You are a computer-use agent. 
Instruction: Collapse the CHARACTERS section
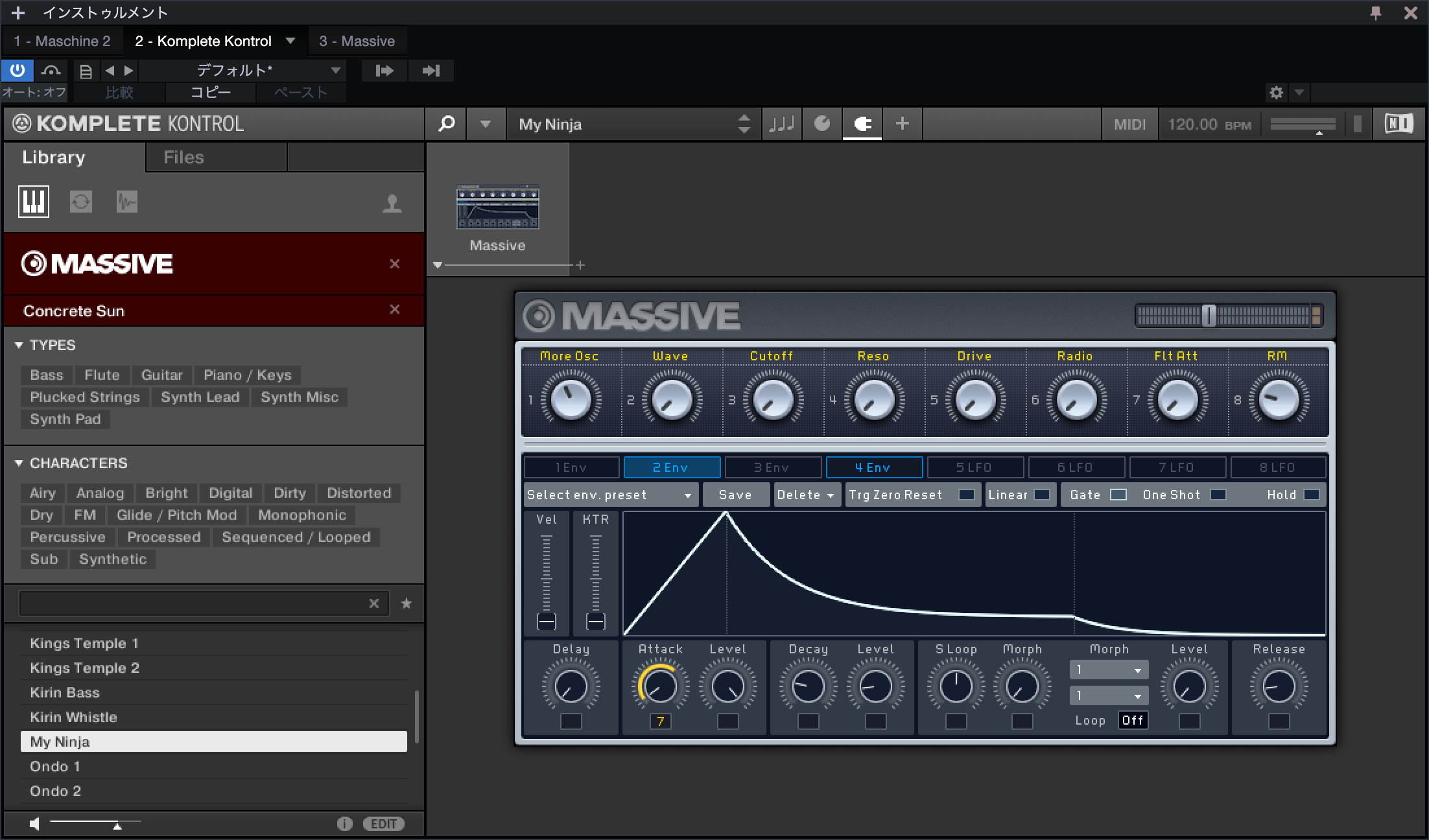19,463
